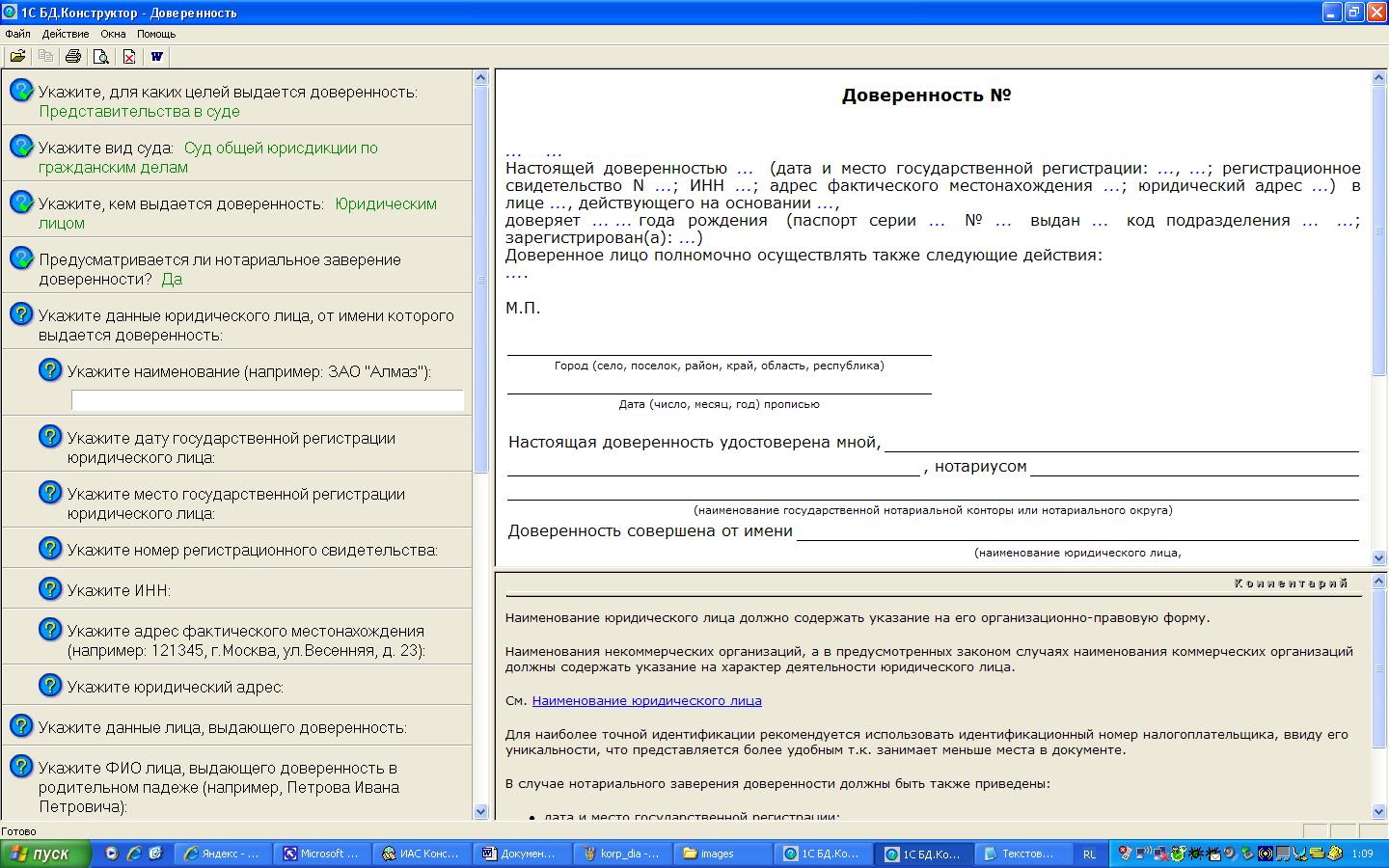Screen dimensions: 1389x868
Task: Click the green answer 'Юридическим лицом'
Action: tap(237, 214)
